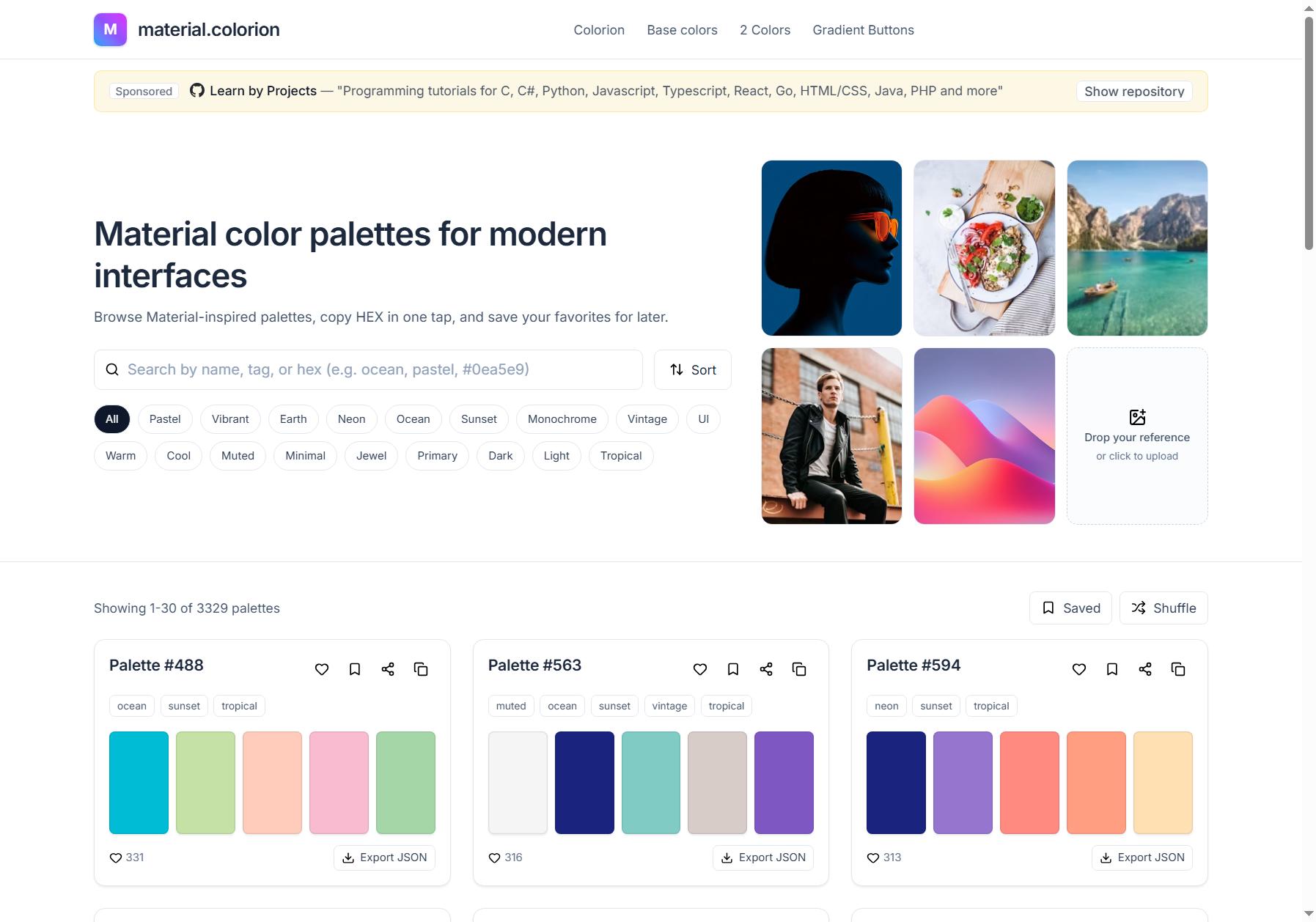Share Palette #594
This screenshot has width=1316, height=922.
1145,669
